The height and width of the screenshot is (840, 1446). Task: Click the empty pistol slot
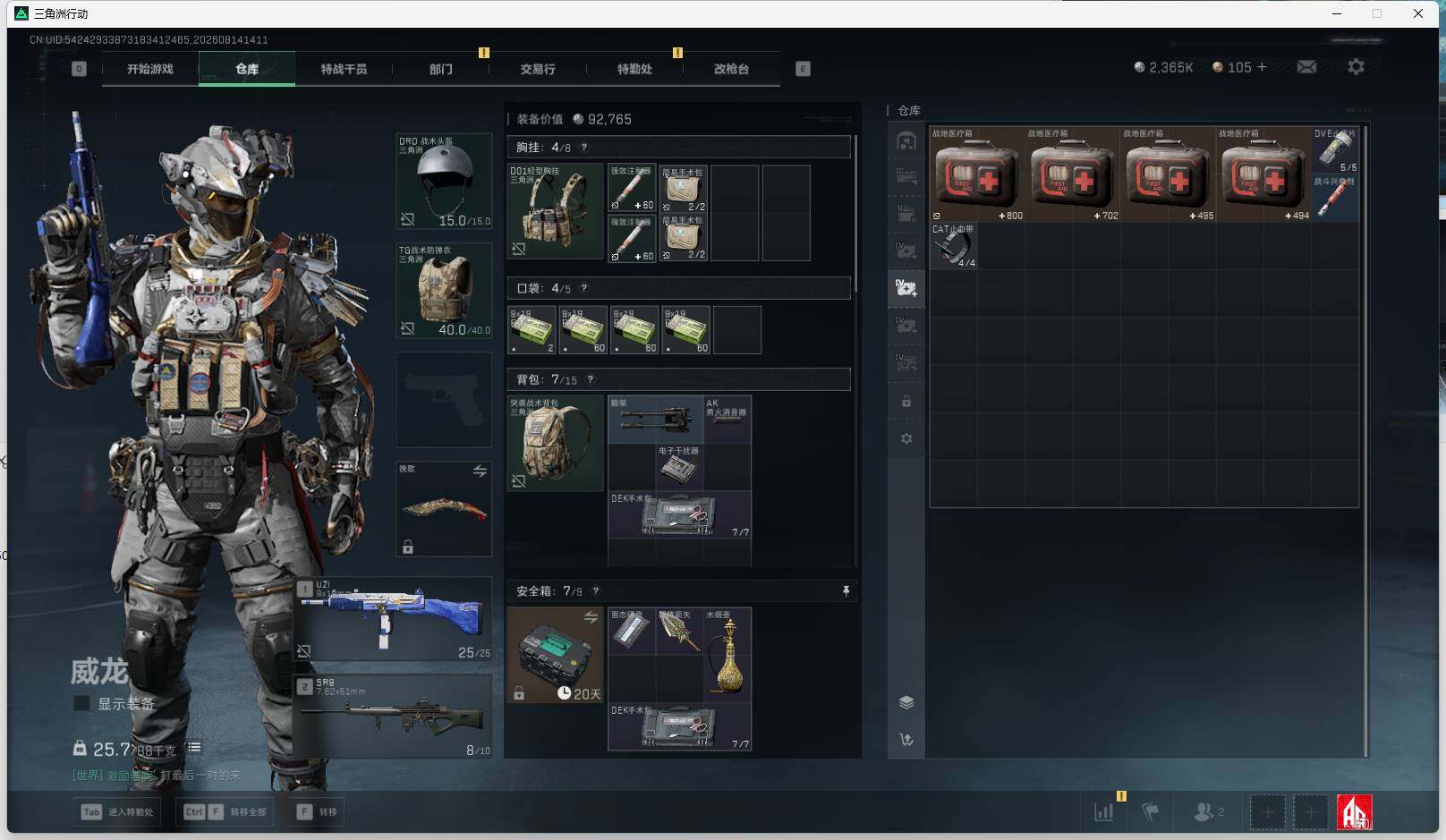click(x=444, y=400)
